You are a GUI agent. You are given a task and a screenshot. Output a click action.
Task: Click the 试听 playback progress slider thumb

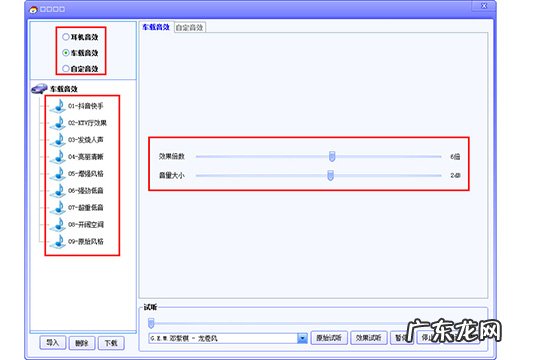[151, 323]
